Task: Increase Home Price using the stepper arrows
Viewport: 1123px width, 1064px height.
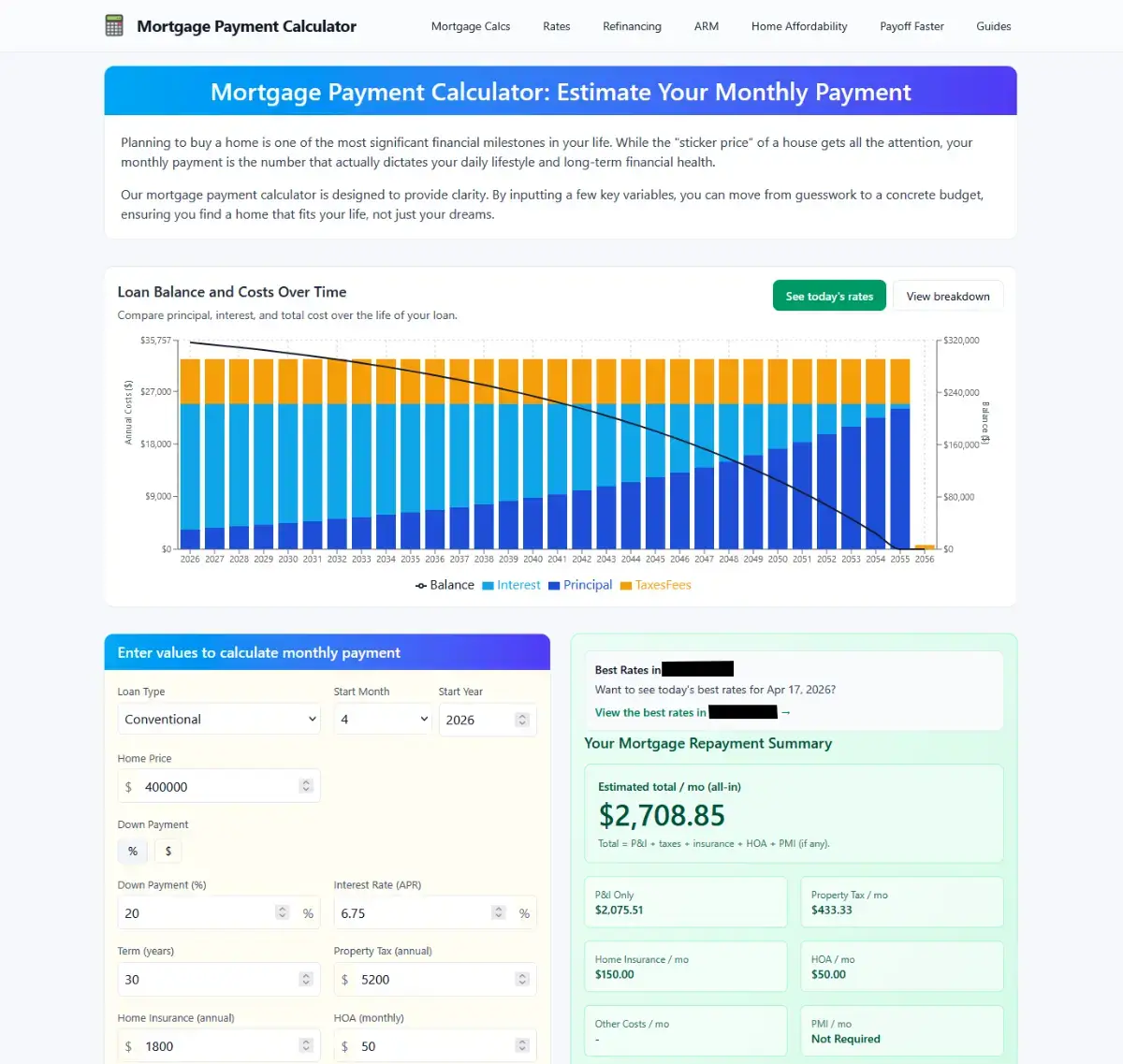Action: [x=307, y=781]
